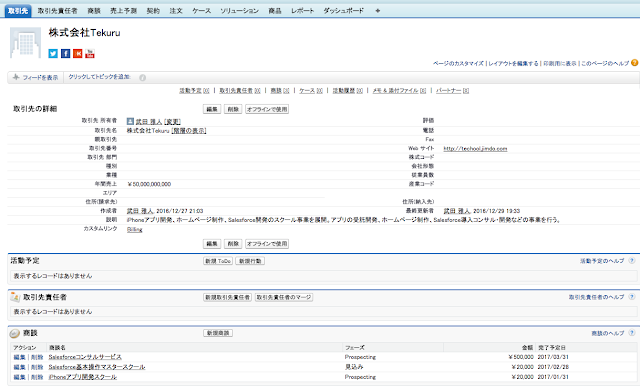Click the bottom オフラインで使用 button
This screenshot has width=640, height=389.
267,244
